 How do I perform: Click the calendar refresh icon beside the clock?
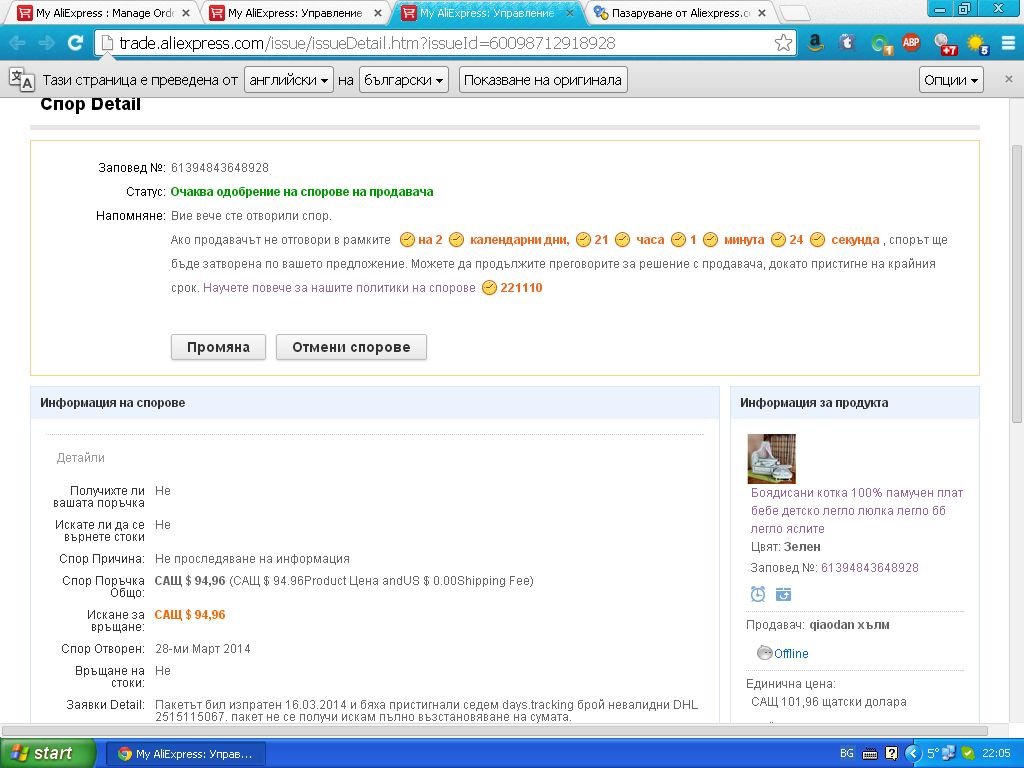pos(783,594)
